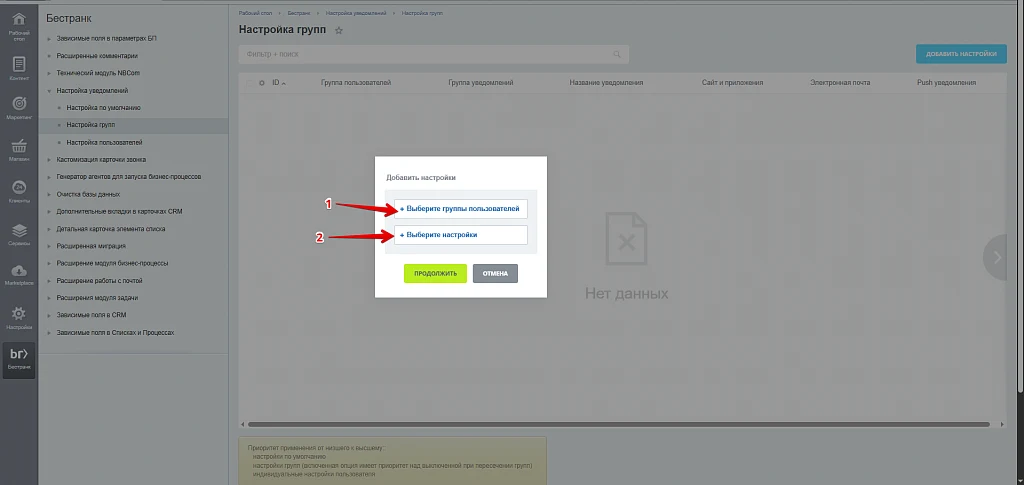Viewport: 1024px width, 485px height.
Task: Expand Очистка базы данных node
Action: point(49,195)
